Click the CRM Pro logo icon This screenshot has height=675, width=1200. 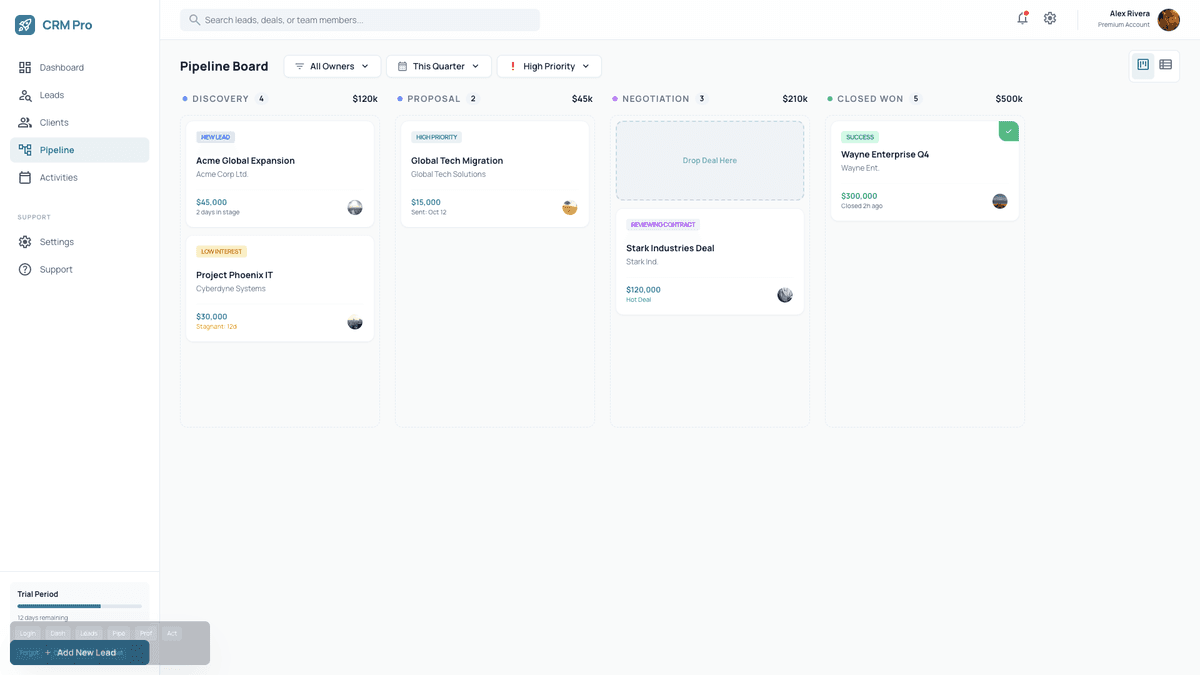click(x=22, y=24)
